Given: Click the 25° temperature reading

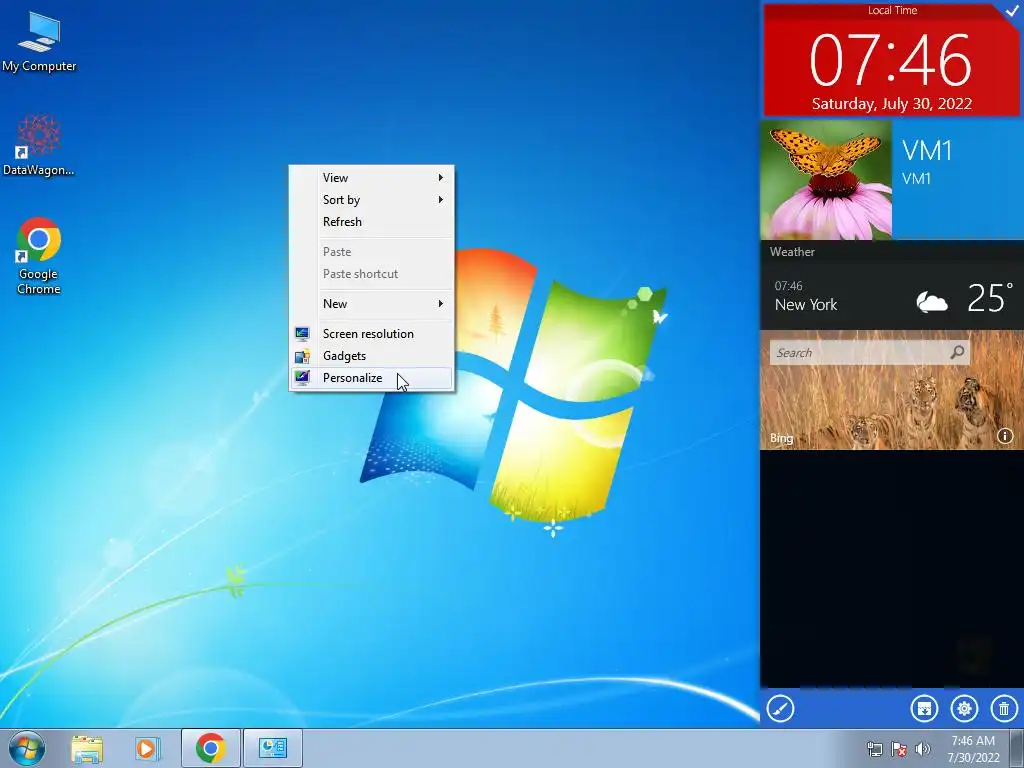Looking at the screenshot, I should (x=990, y=298).
